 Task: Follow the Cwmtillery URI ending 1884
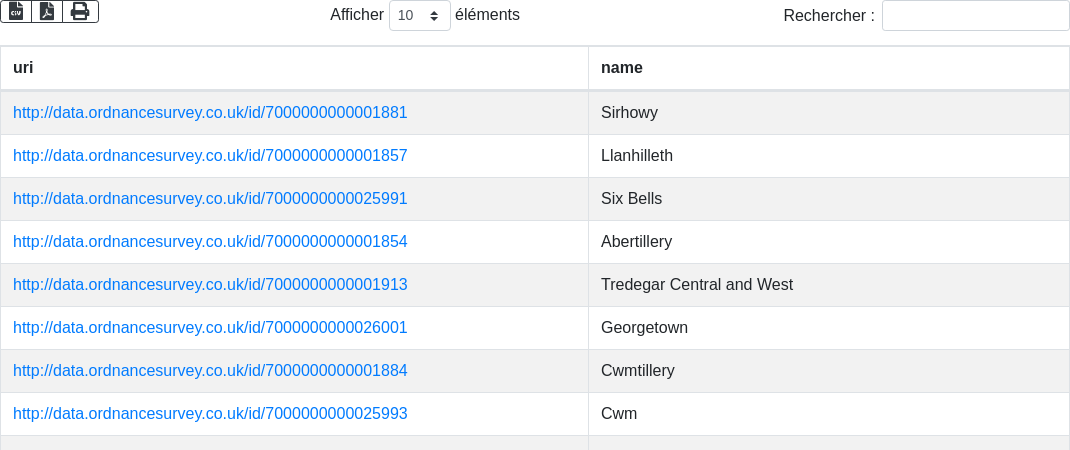coord(210,371)
